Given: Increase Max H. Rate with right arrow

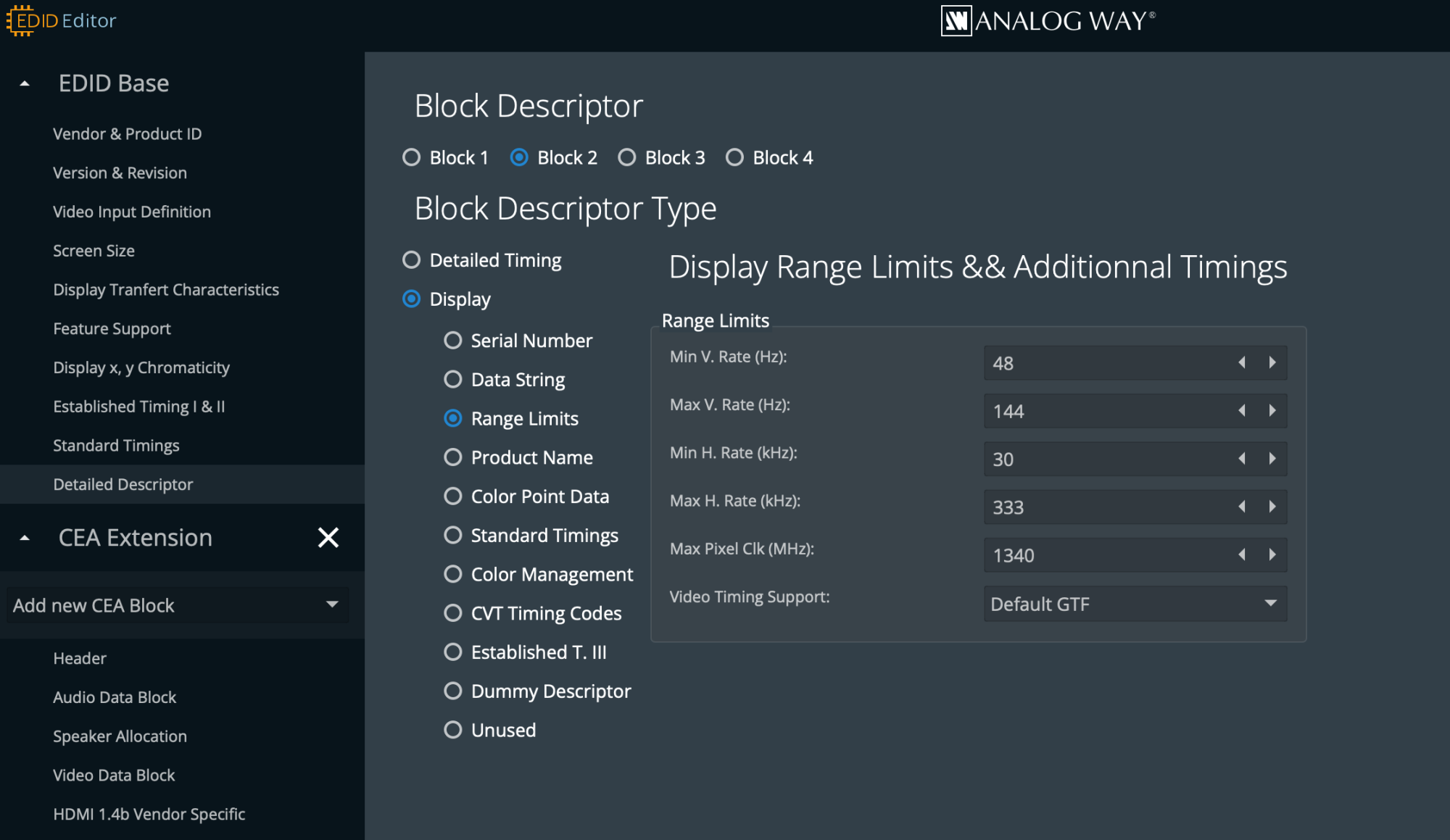Looking at the screenshot, I should (x=1272, y=507).
